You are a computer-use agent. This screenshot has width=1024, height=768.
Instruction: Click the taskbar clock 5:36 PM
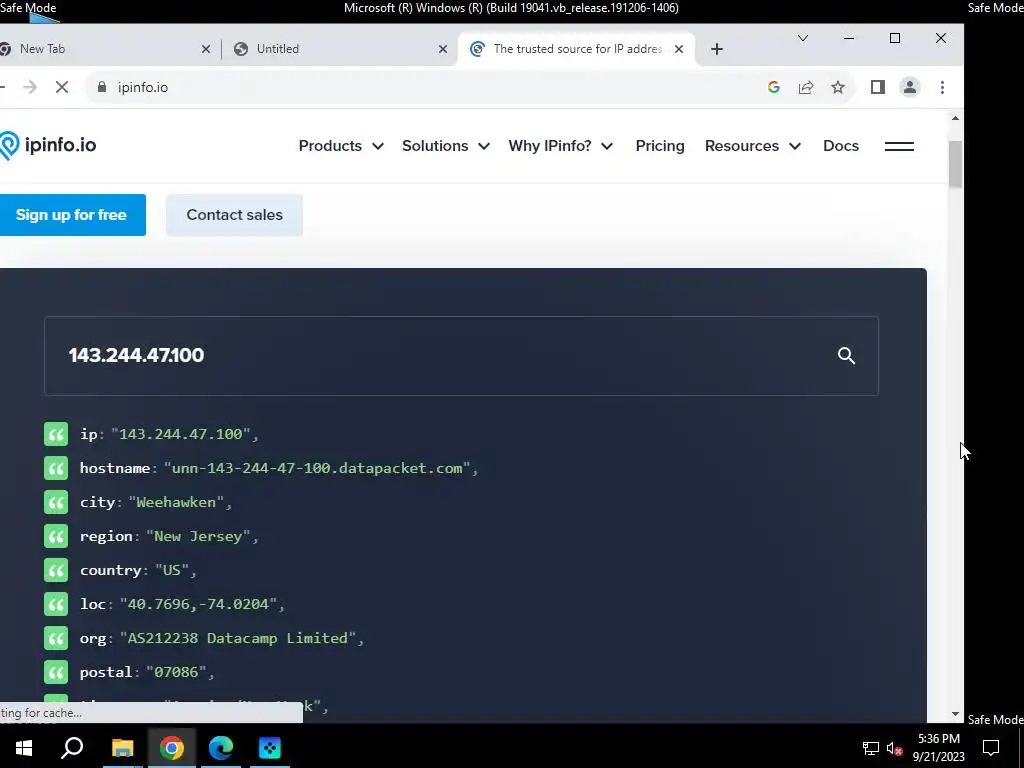(x=938, y=739)
